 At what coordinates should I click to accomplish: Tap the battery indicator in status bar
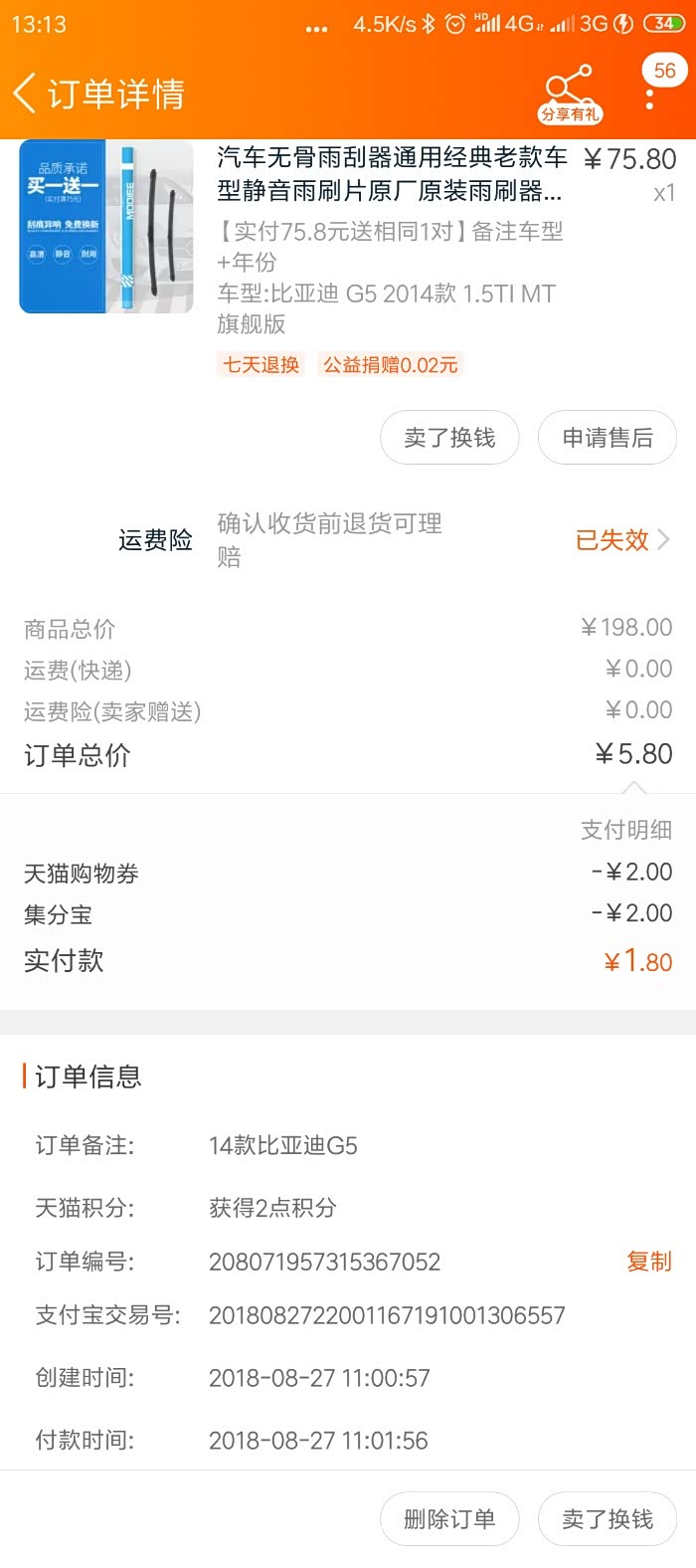pyautogui.click(x=663, y=24)
